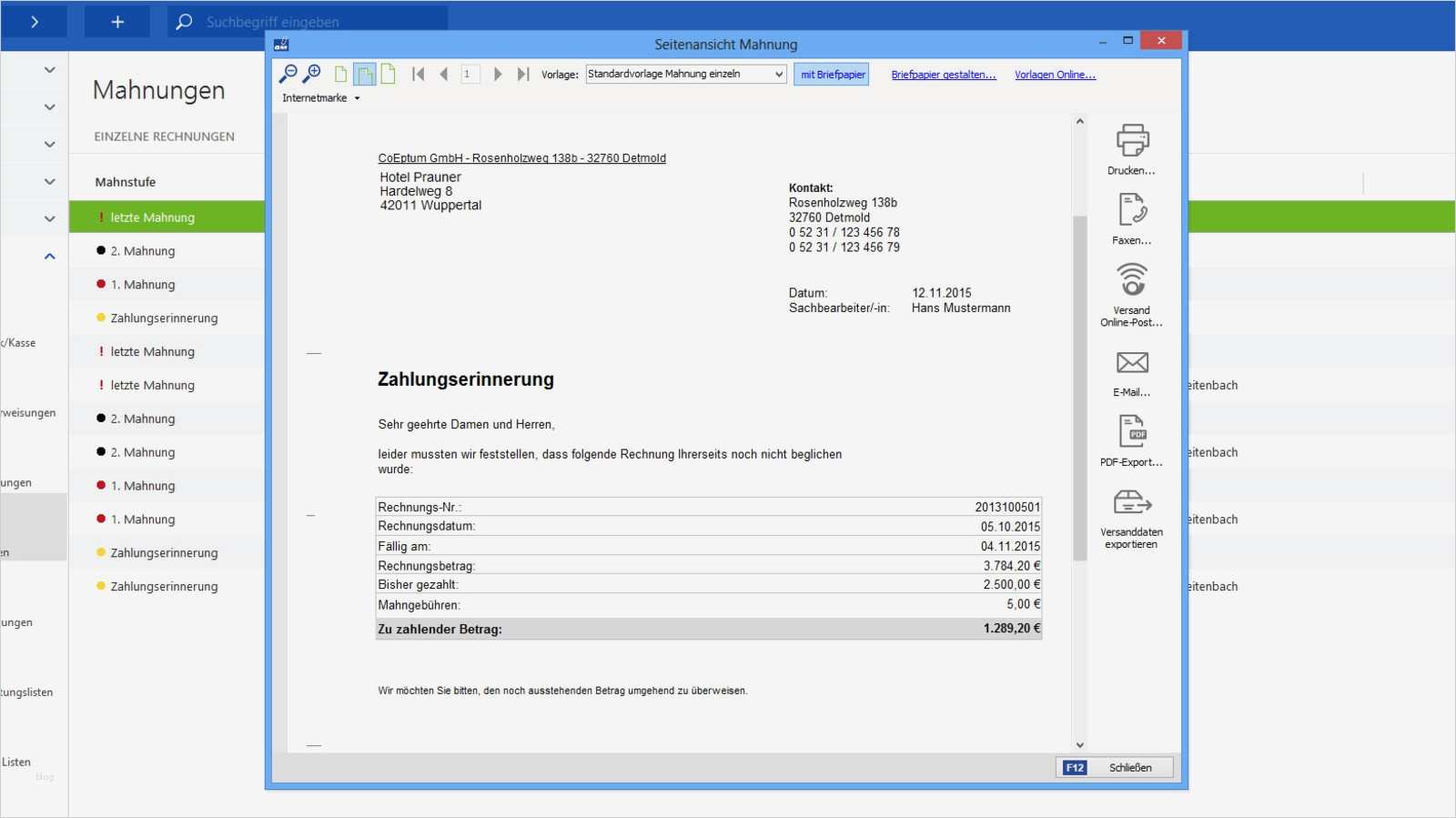The height and width of the screenshot is (818, 1456).
Task: Click 'Listen' in the left sidebar
Action: [x=16, y=762]
